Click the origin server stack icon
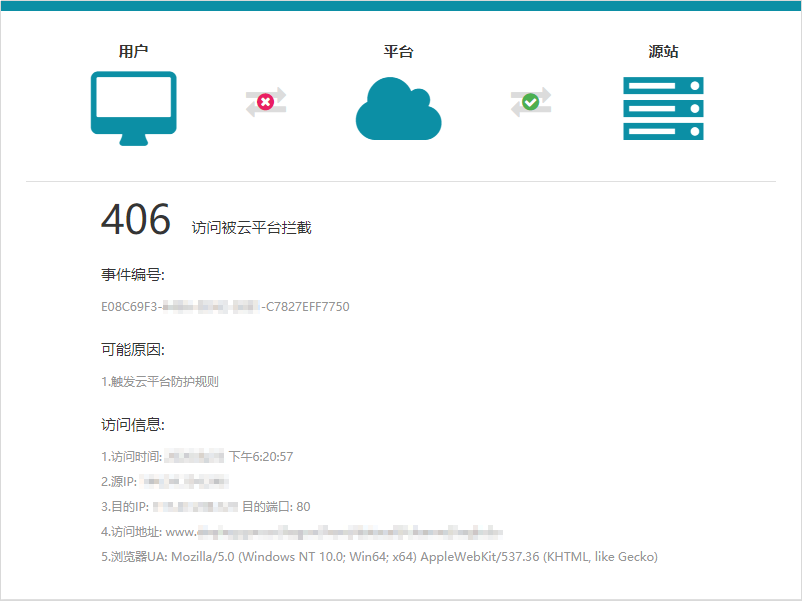This screenshot has width=803, height=602. click(x=663, y=108)
